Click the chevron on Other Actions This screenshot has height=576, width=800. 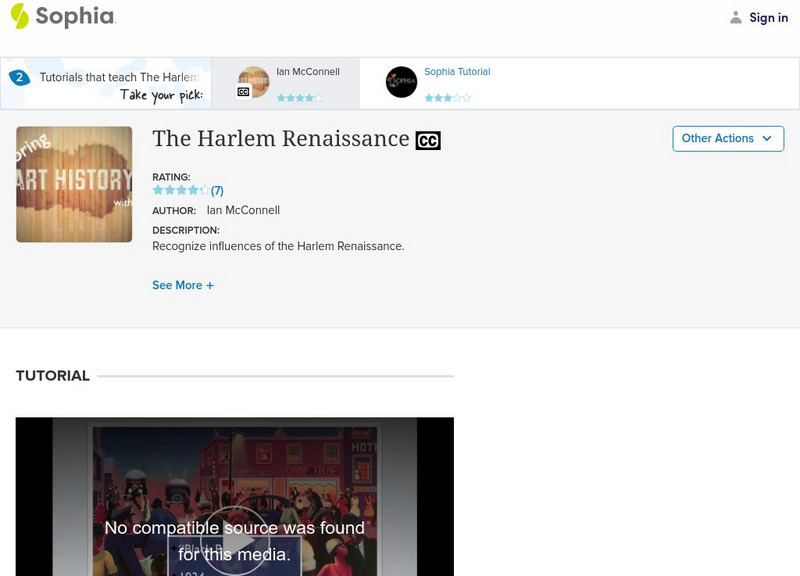pos(766,139)
